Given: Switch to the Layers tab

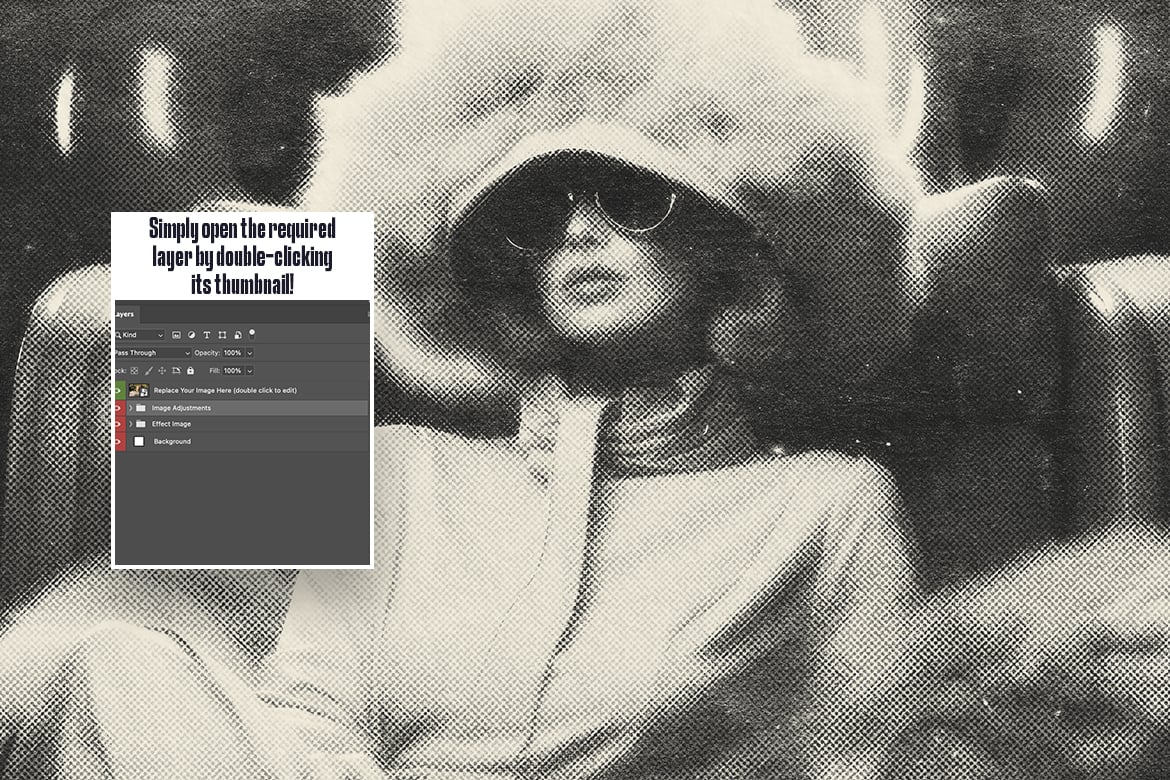Looking at the screenshot, I should click(x=125, y=314).
